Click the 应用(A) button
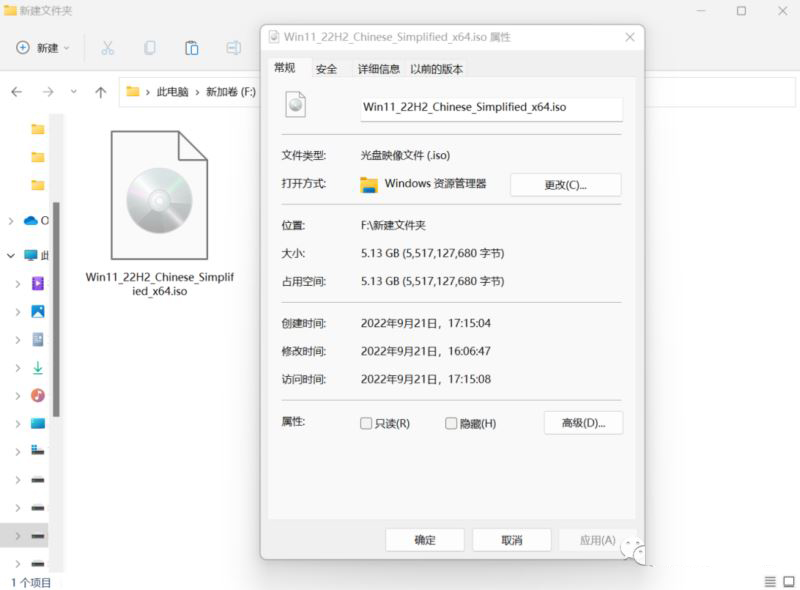This screenshot has height=590, width=800. point(597,540)
